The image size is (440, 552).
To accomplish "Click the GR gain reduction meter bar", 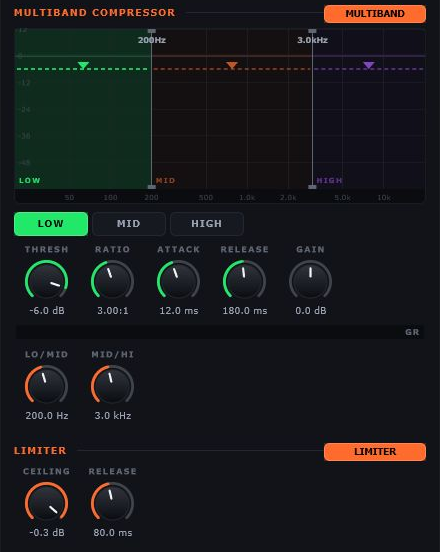I will 220,332.
